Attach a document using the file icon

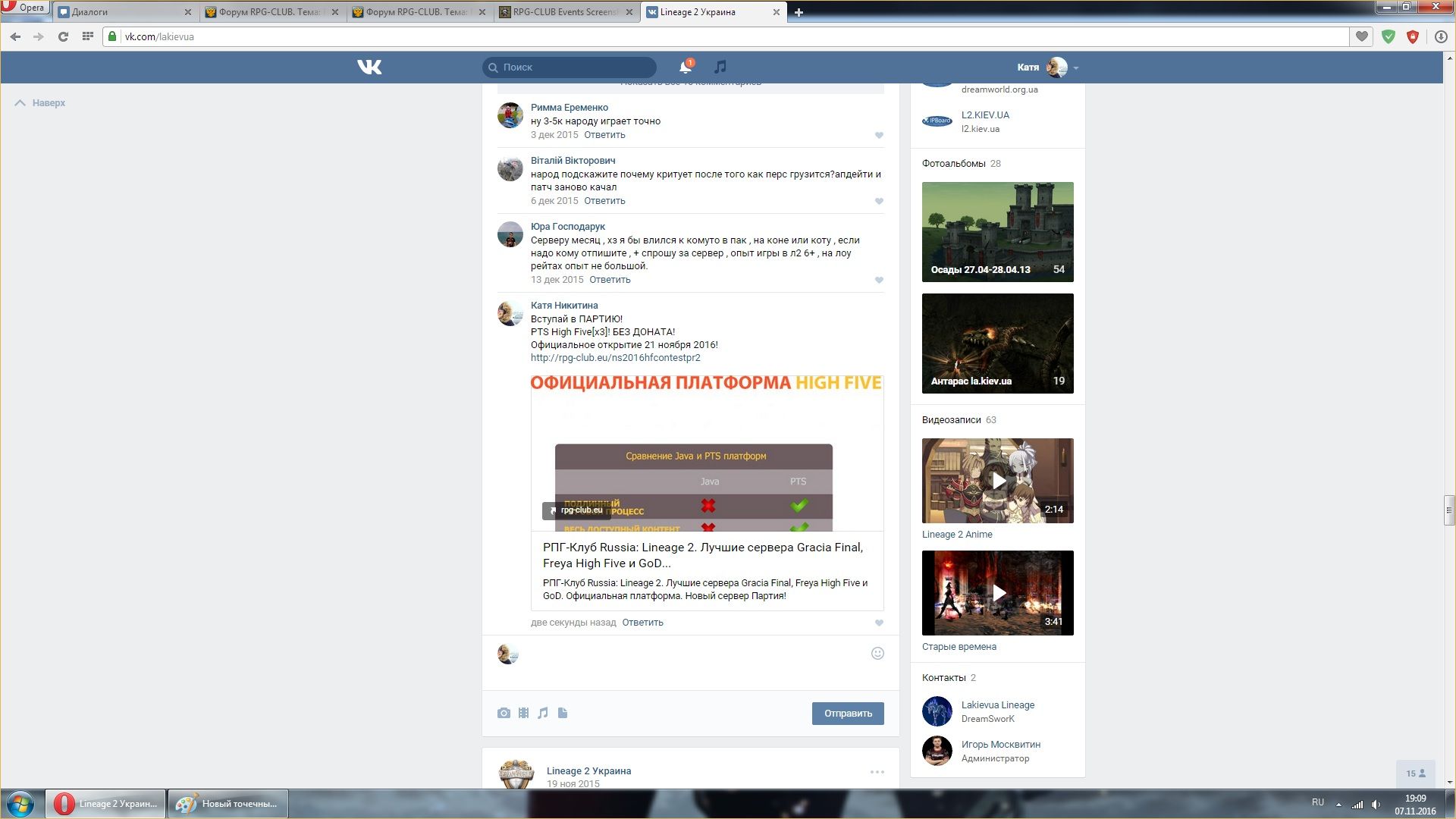point(563,713)
